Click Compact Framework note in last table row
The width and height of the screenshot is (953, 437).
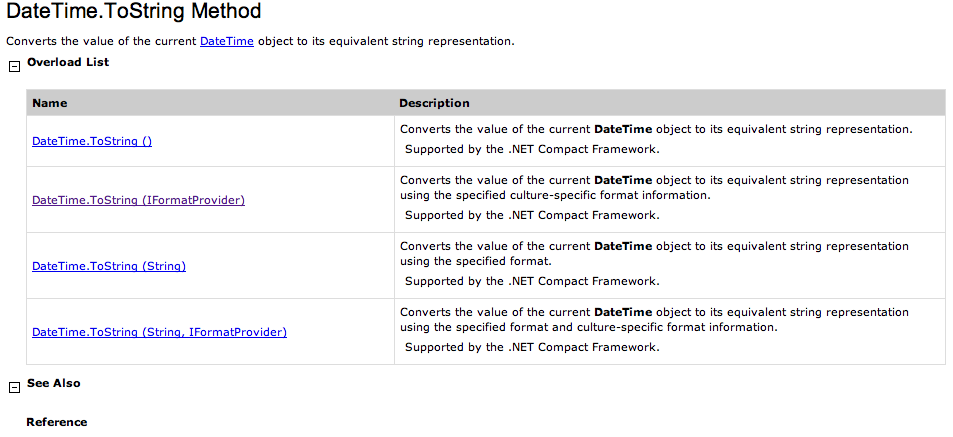coord(532,347)
